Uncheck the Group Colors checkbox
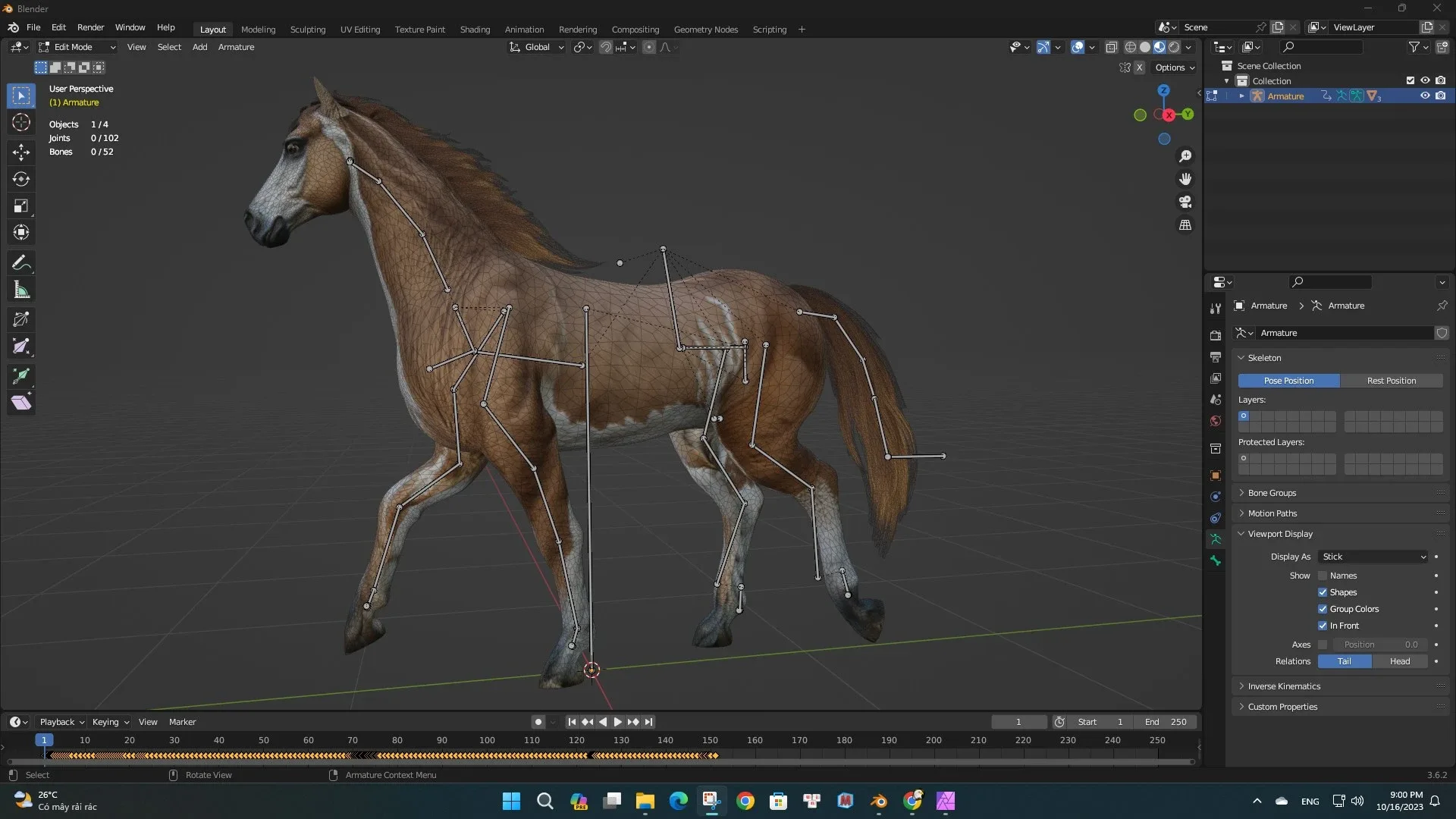 click(1323, 609)
